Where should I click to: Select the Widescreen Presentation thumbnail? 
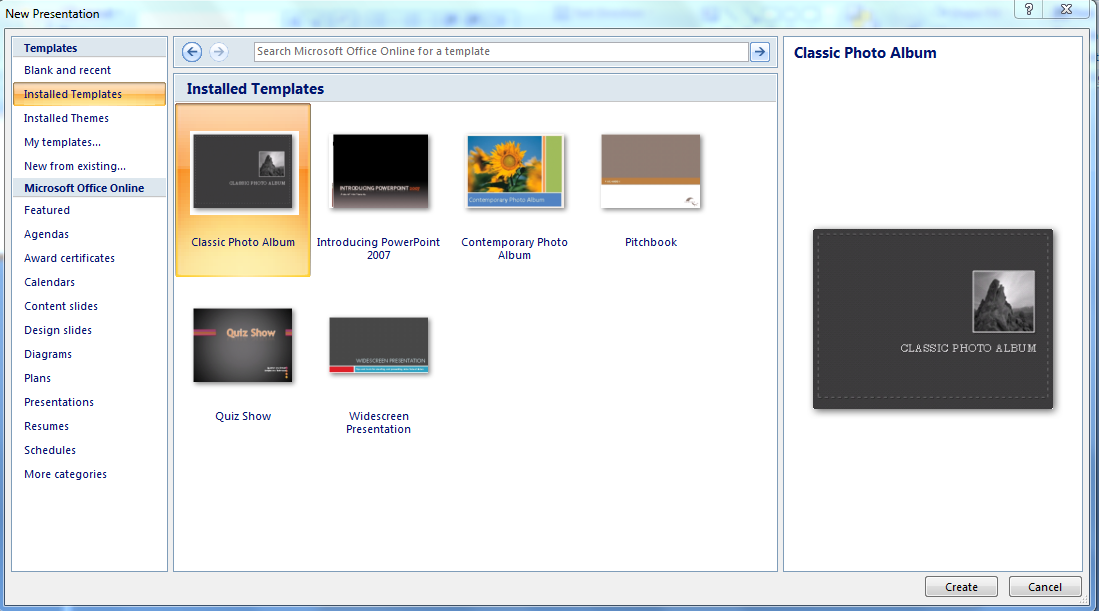click(x=378, y=345)
